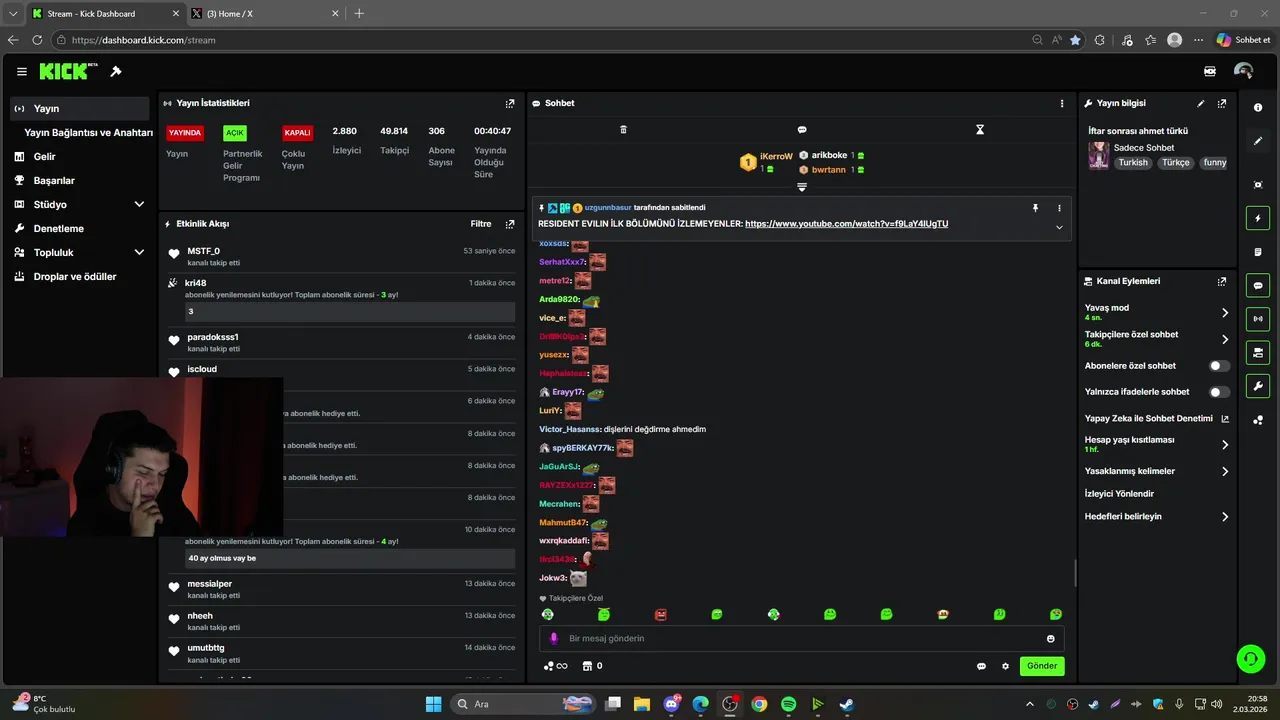The width and height of the screenshot is (1280, 720).
Task: Toggle the channel actions icon in right sidebar
Action: click(1258, 352)
